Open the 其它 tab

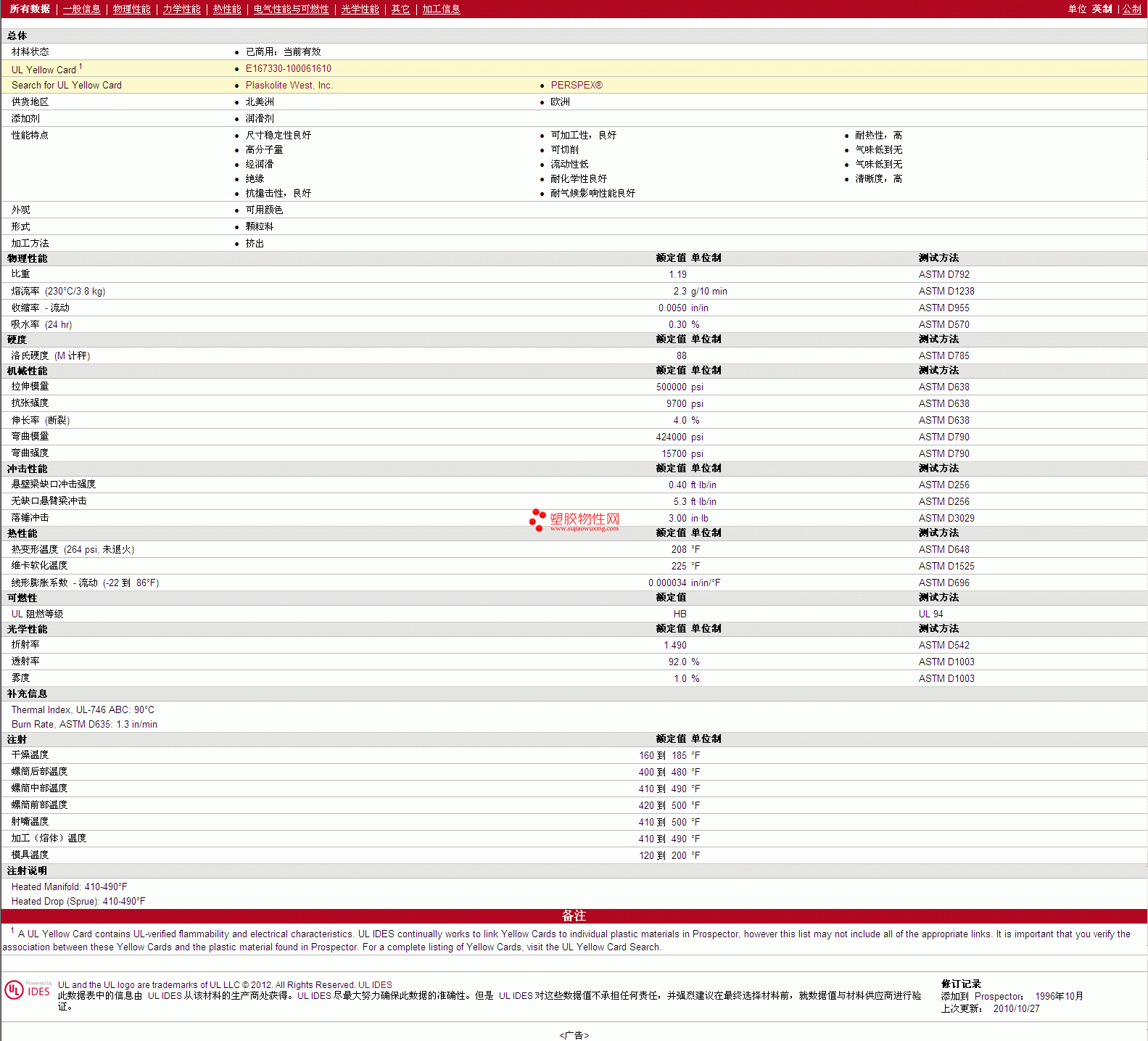(400, 9)
